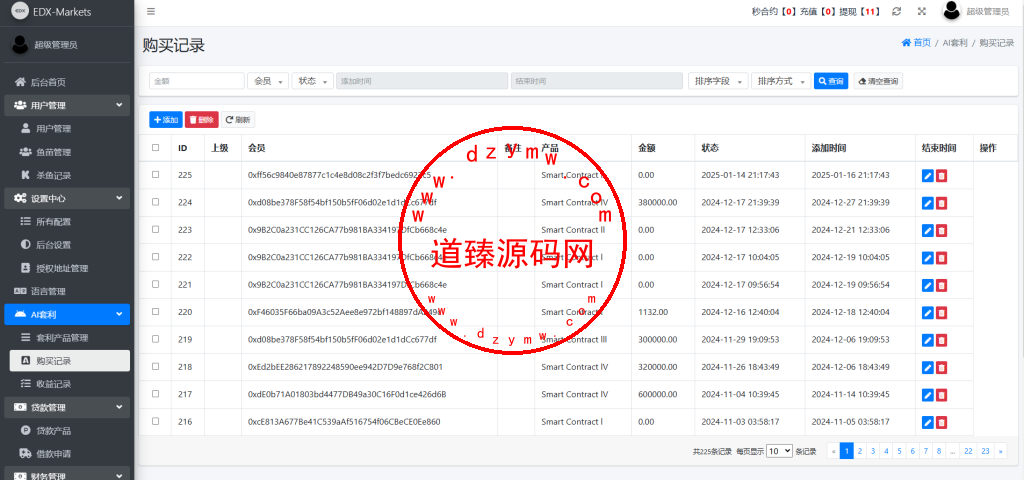Click blue edit icon for row 216

tap(927, 423)
